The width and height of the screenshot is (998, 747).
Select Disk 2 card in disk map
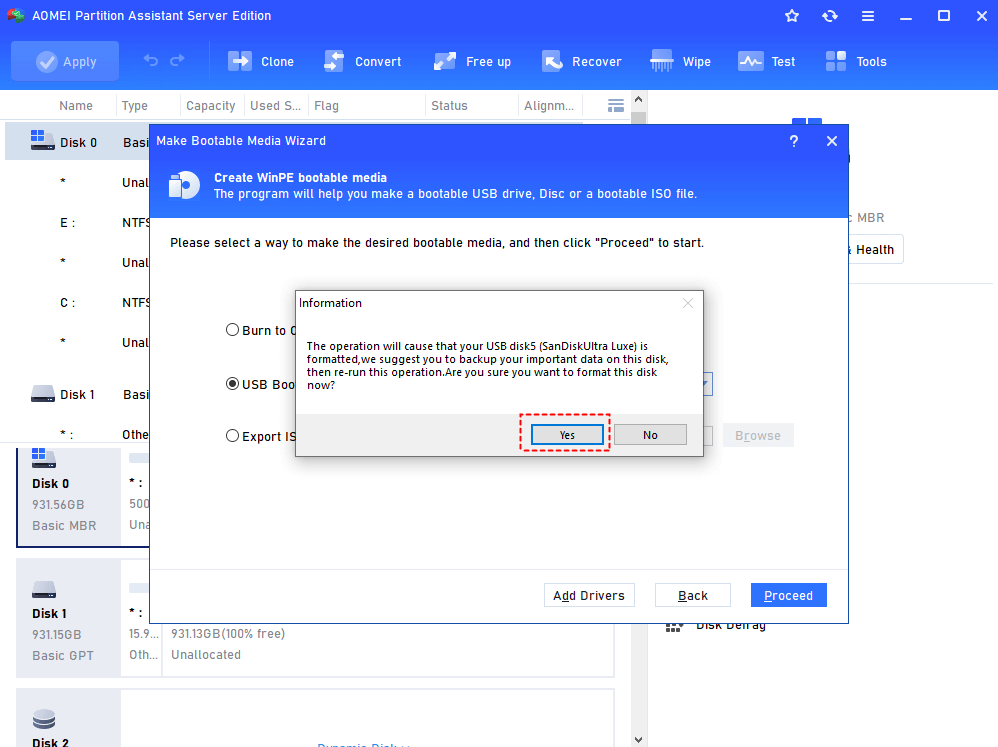pyautogui.click(x=69, y=720)
